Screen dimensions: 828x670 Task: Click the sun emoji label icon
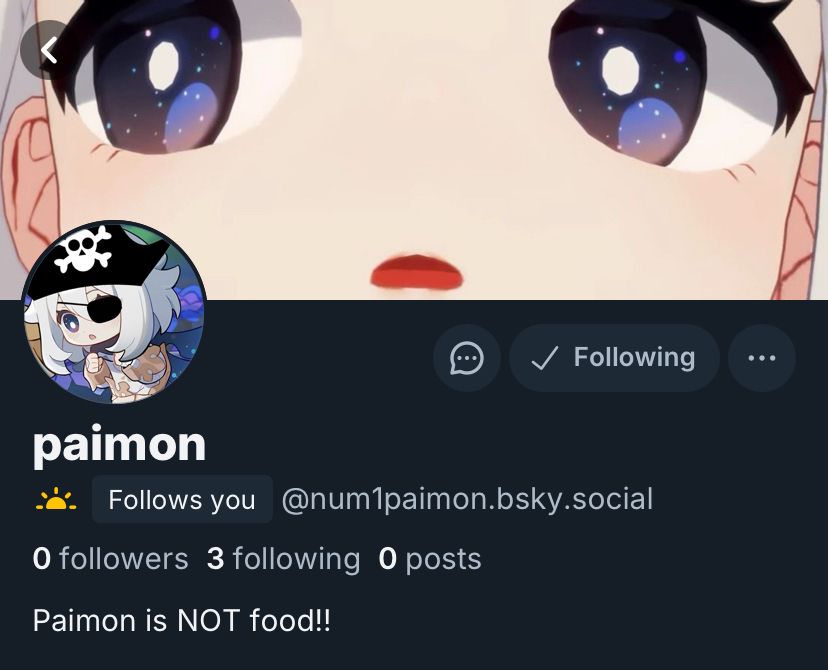56,499
